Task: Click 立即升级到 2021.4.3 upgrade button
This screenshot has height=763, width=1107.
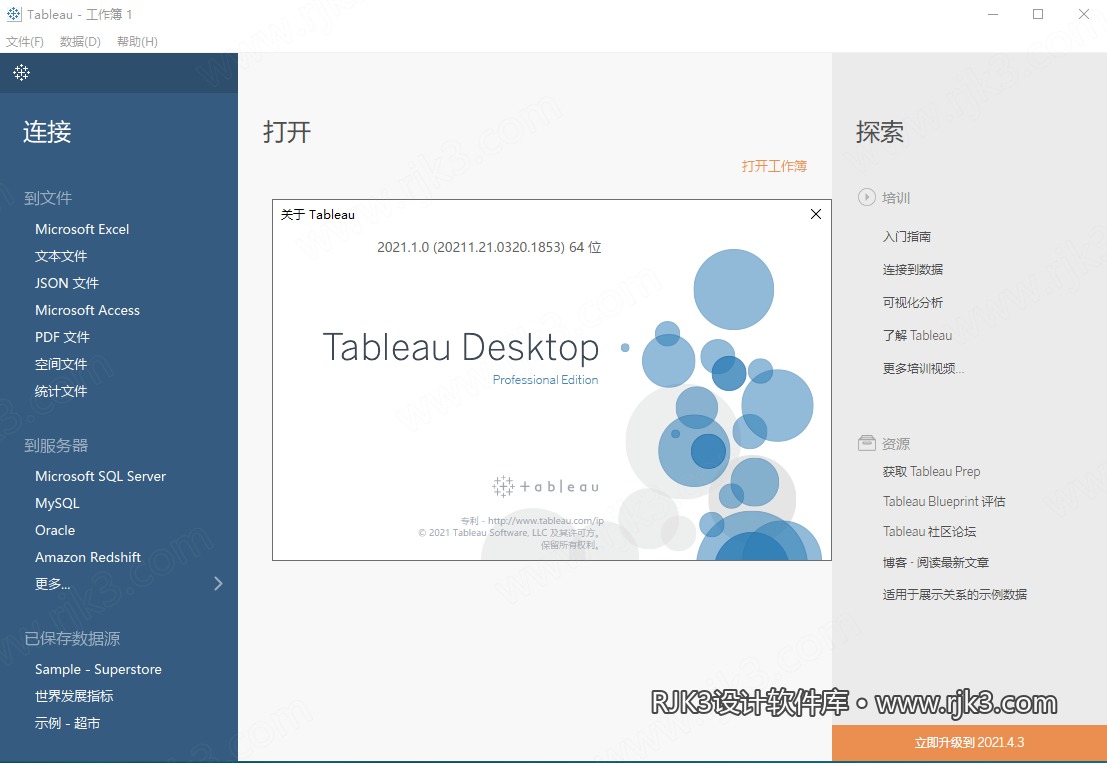Action: tap(969, 743)
